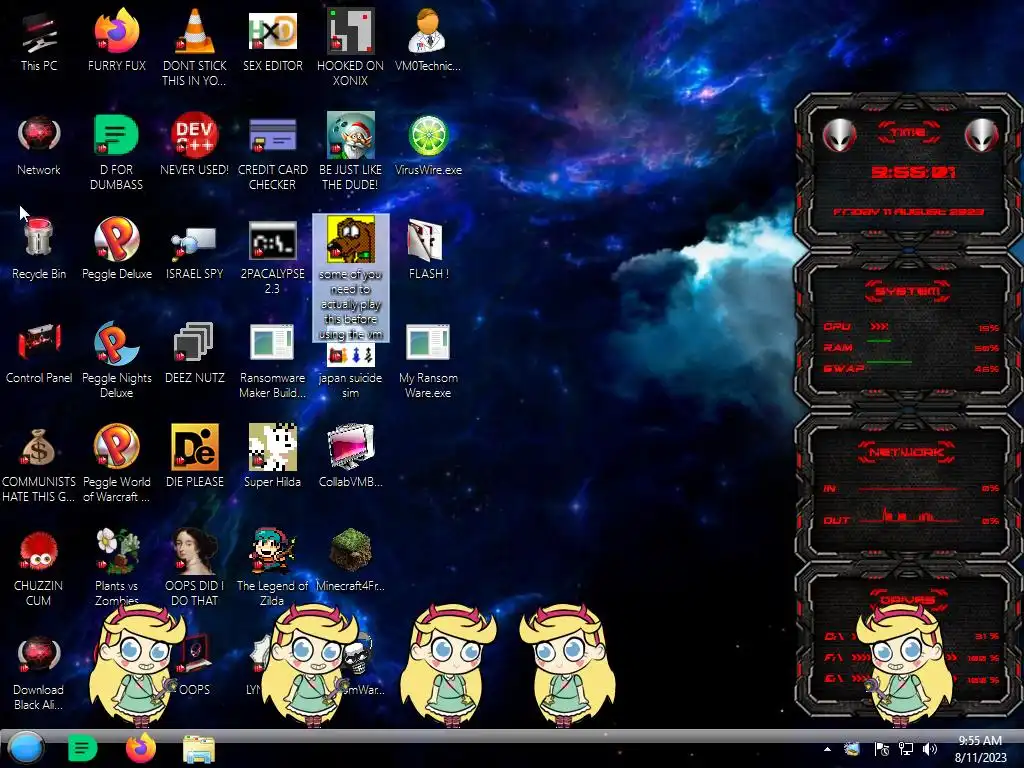Open the This PC desktop icon
The image size is (1024, 768).
pyautogui.click(x=39, y=41)
